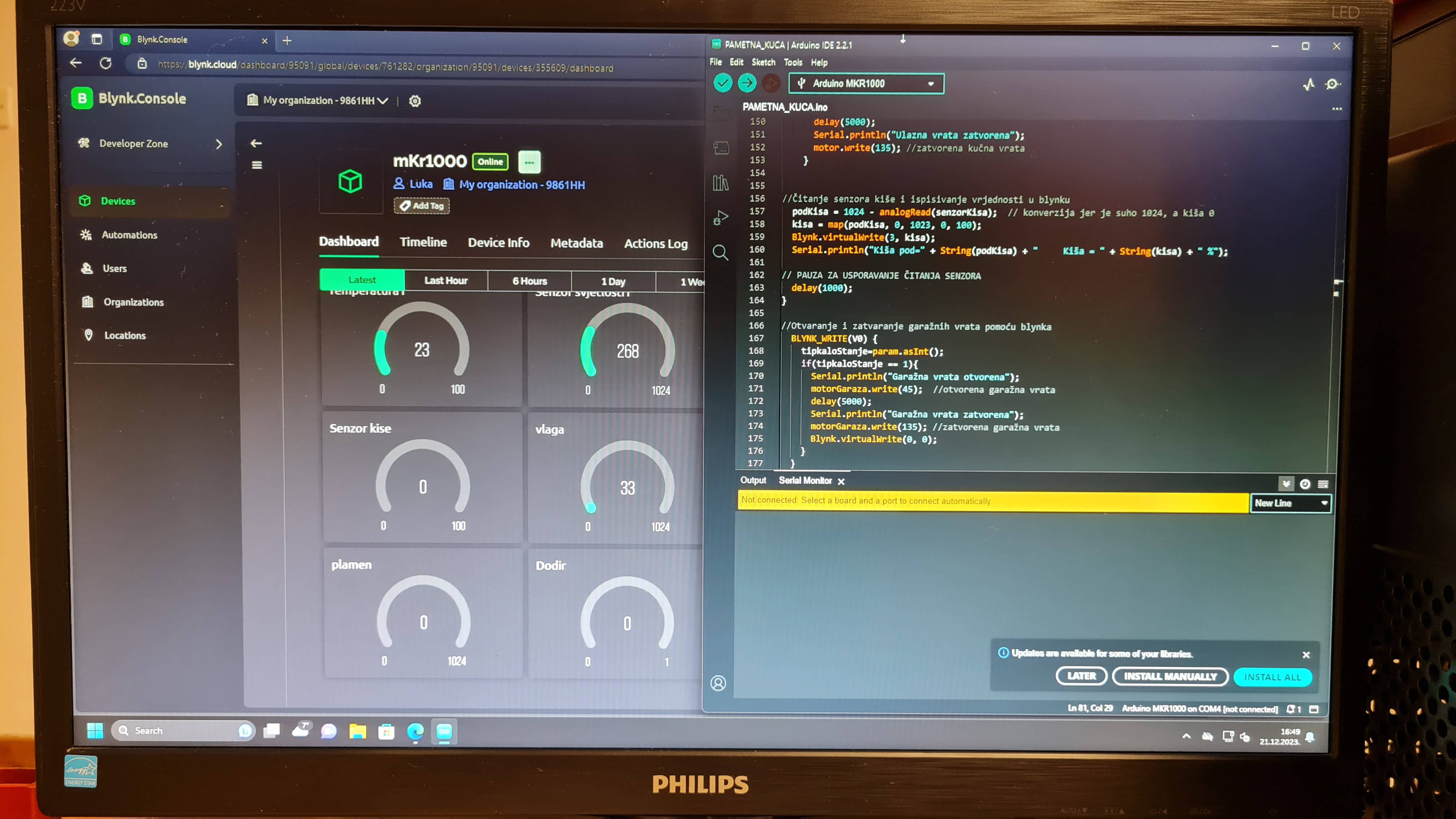Click the INSTALL MANUALLY button
The height and width of the screenshot is (819, 1456).
coord(1170,677)
